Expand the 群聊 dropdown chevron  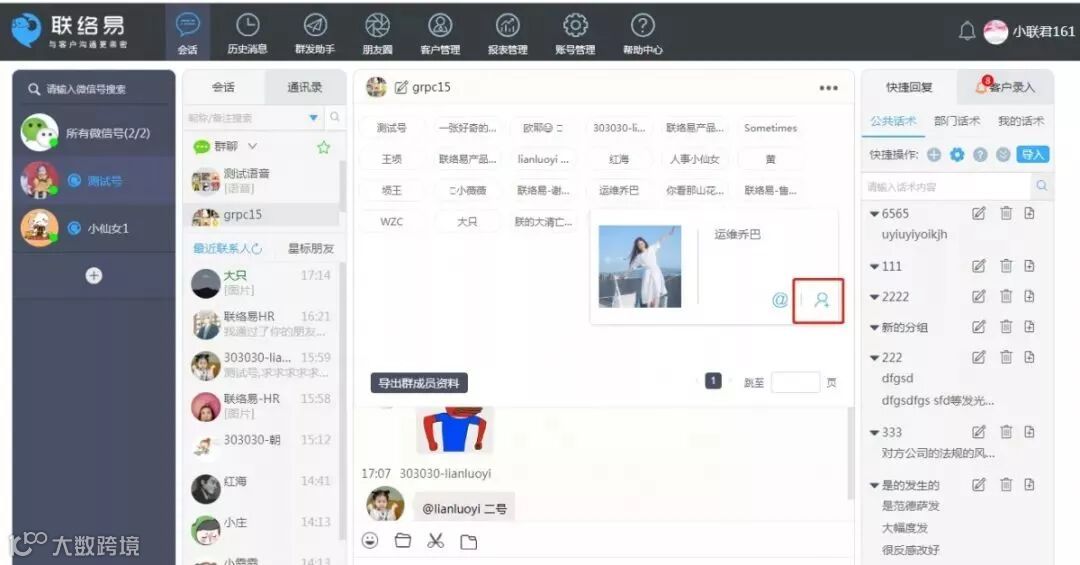click(252, 146)
